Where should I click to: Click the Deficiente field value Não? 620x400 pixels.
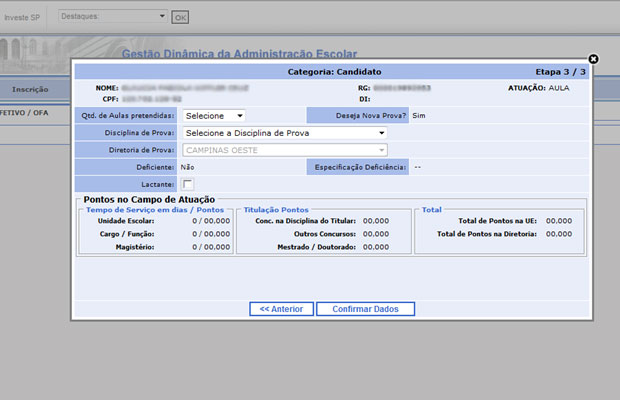tap(188, 167)
